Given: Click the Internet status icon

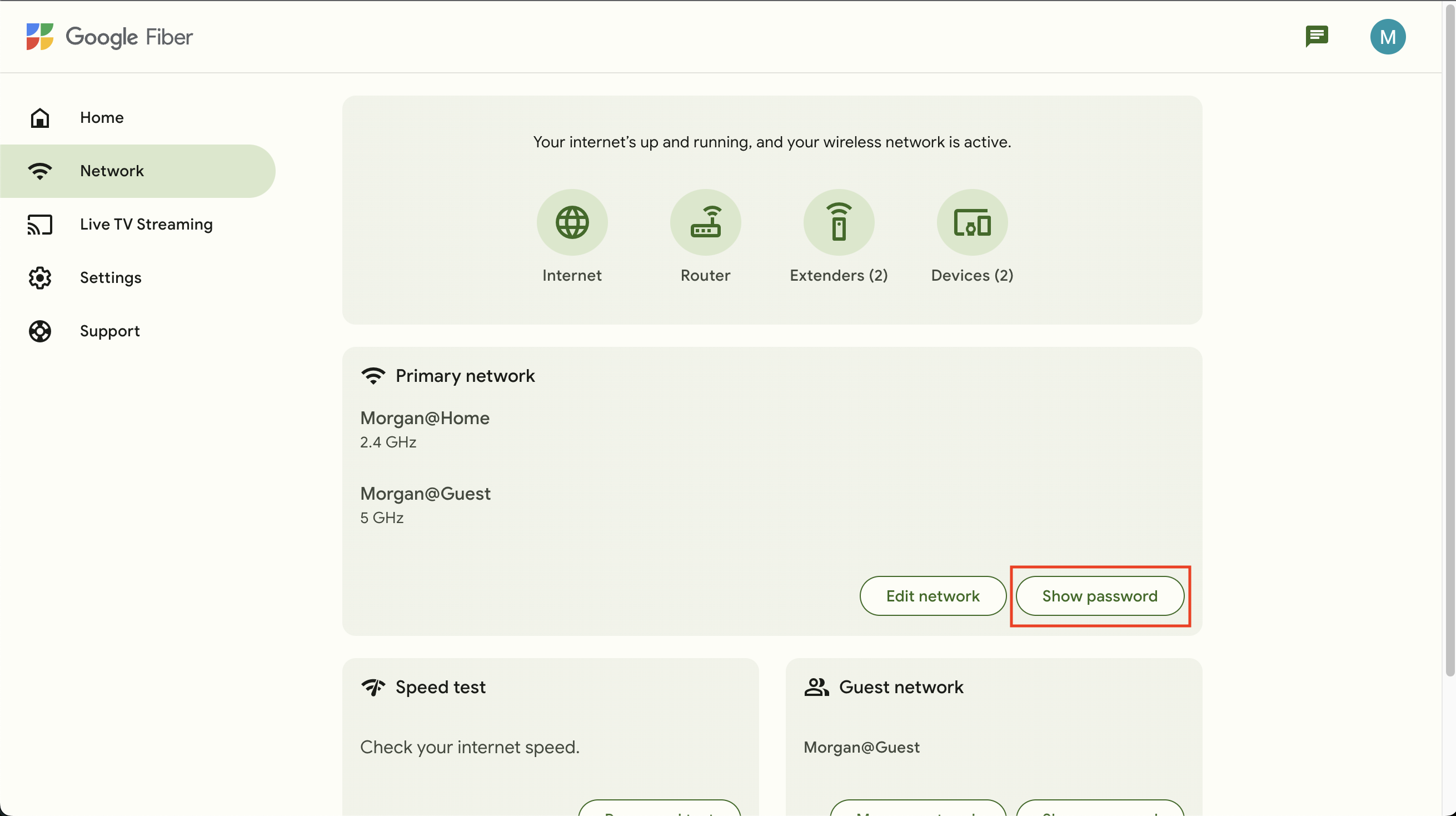Looking at the screenshot, I should pos(571,221).
